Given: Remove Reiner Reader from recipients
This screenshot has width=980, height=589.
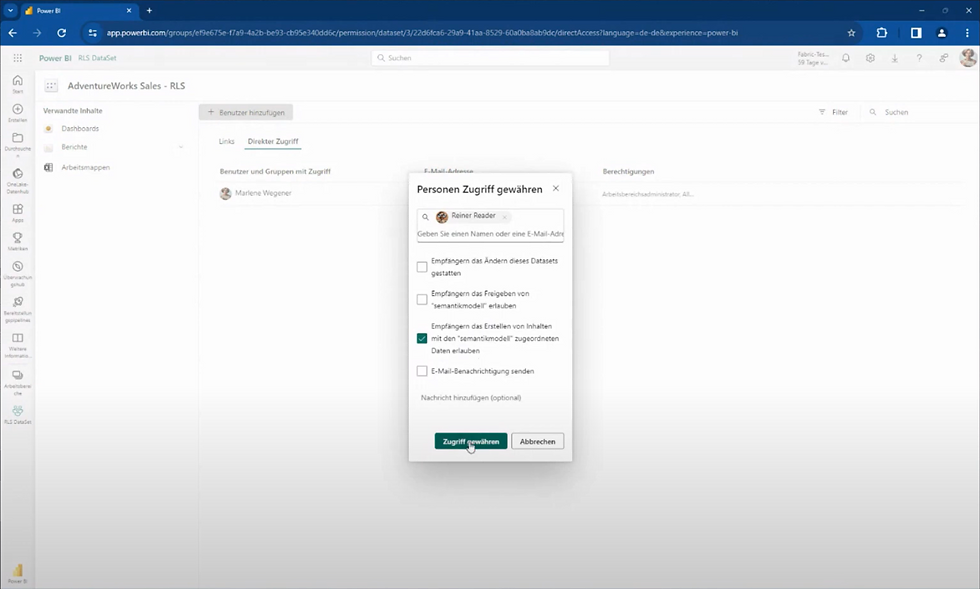Looking at the screenshot, I should pyautogui.click(x=504, y=217).
